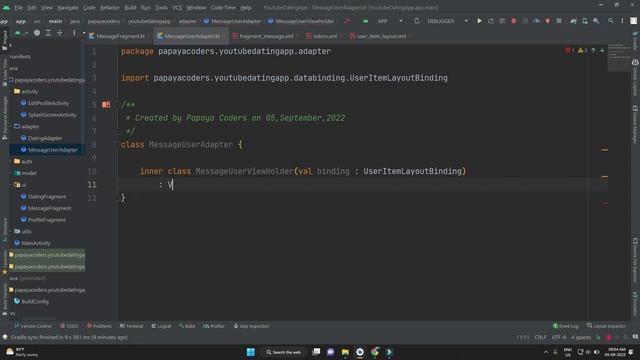Image resolution: width=640 pixels, height=360 pixels.
Task: Jump to the previous highlighted error arrow
Action: 593,50
